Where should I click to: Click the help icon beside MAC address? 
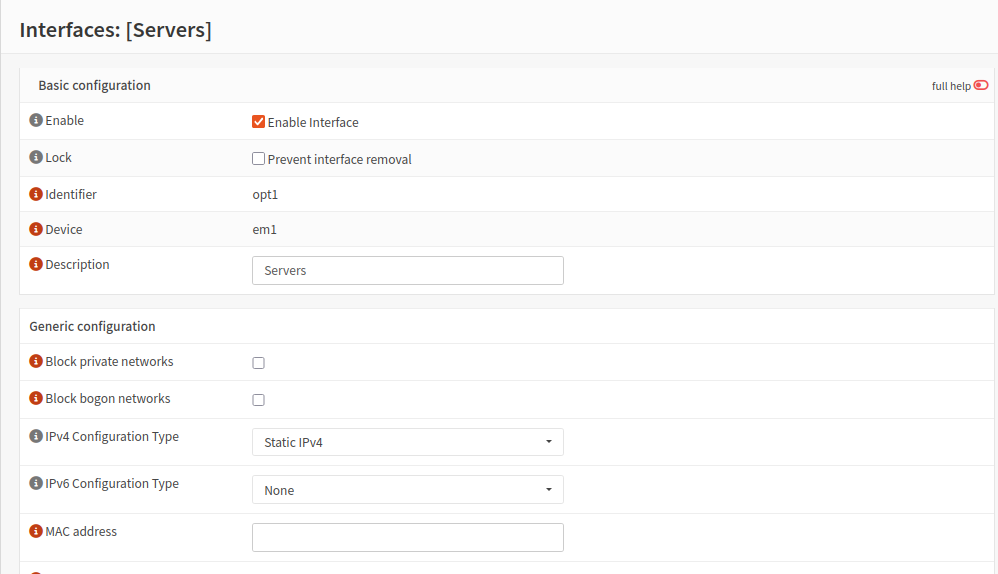click(x=36, y=532)
